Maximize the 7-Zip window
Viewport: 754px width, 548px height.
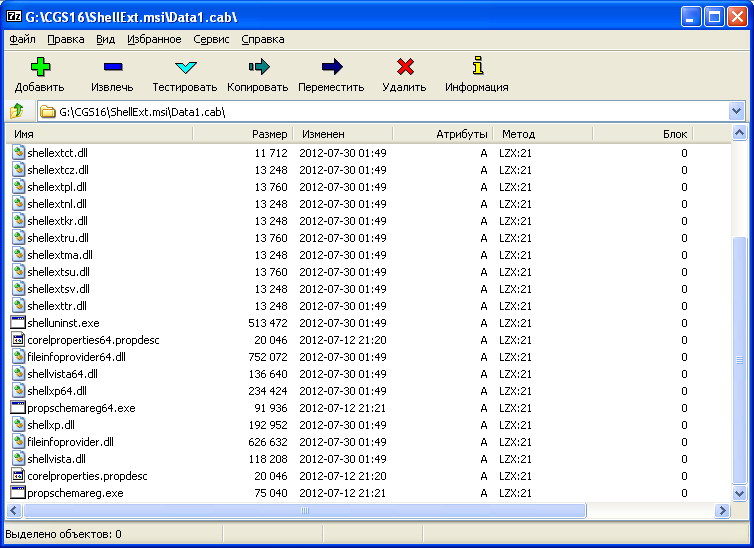(714, 17)
